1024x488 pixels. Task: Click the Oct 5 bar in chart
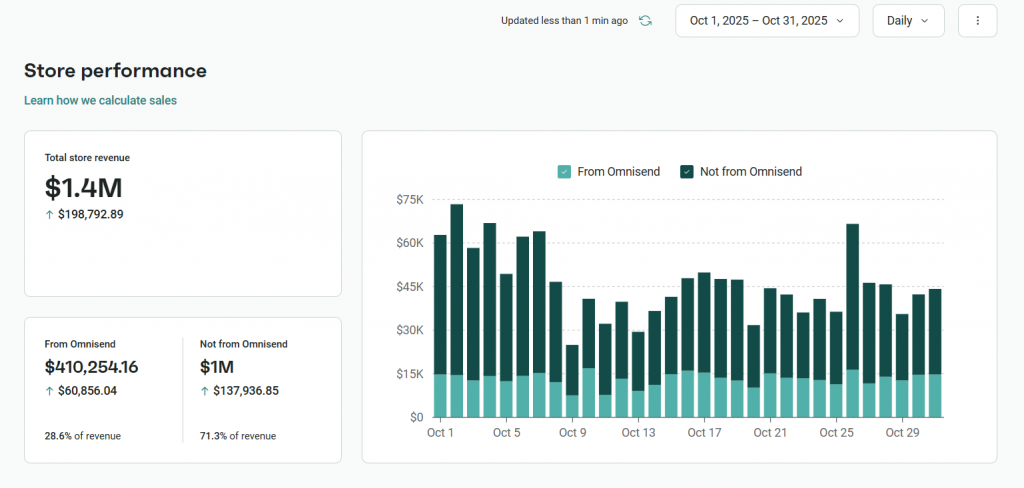click(506, 346)
